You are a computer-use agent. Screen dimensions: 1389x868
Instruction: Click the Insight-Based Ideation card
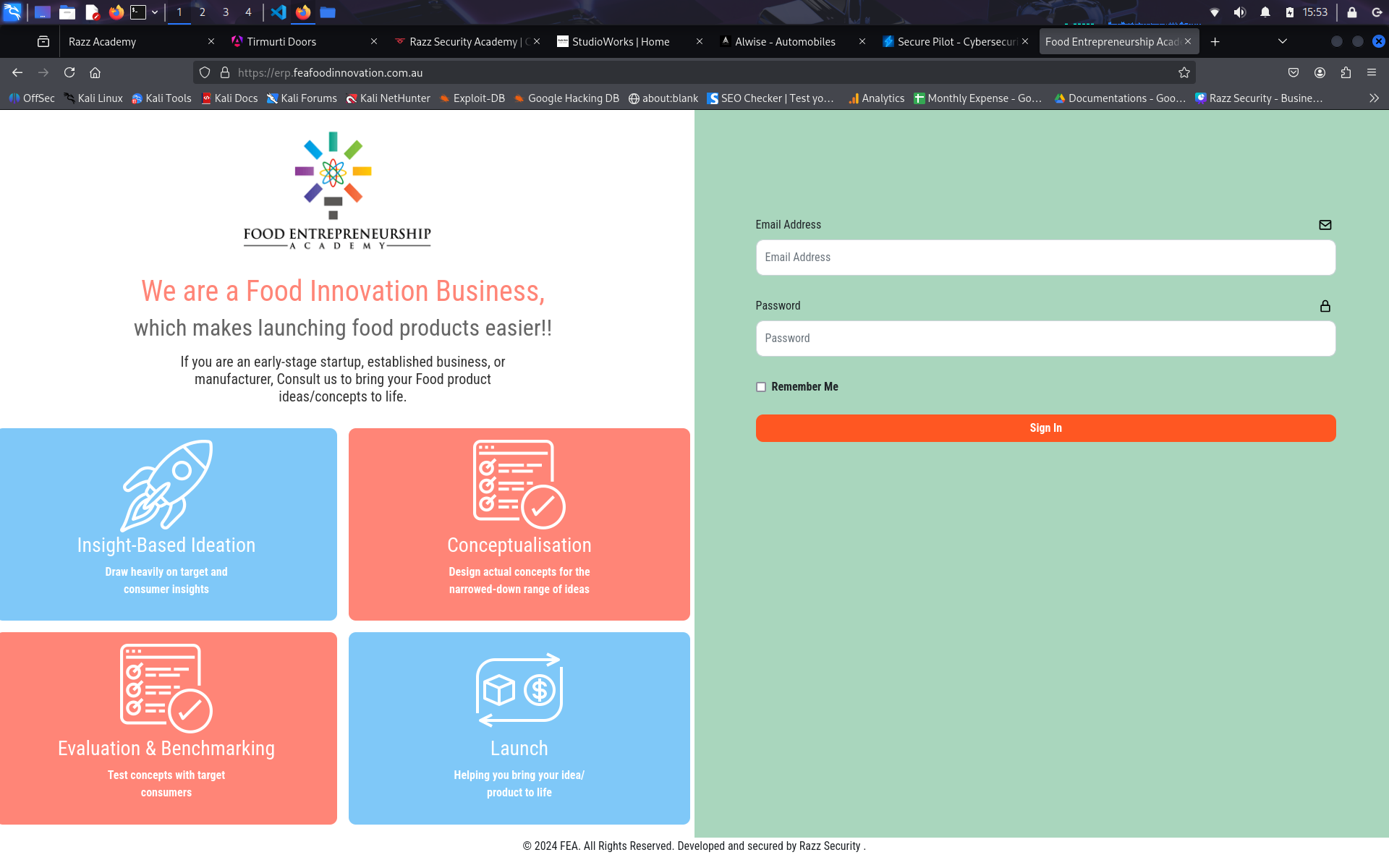tap(168, 524)
